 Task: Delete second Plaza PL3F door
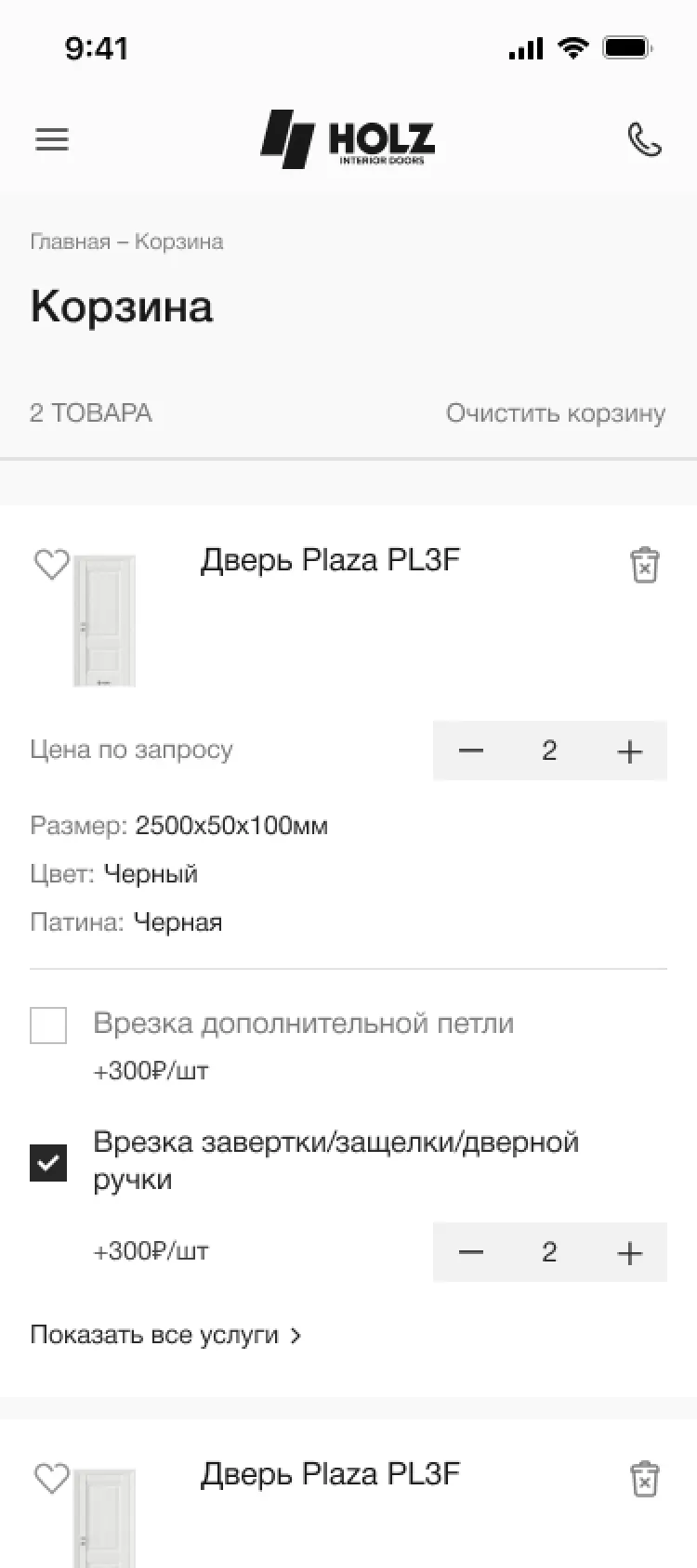click(644, 1478)
